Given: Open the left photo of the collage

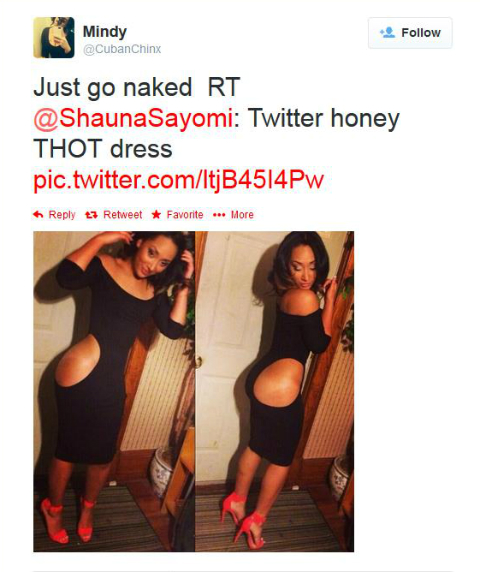Looking at the screenshot, I should (x=114, y=391).
